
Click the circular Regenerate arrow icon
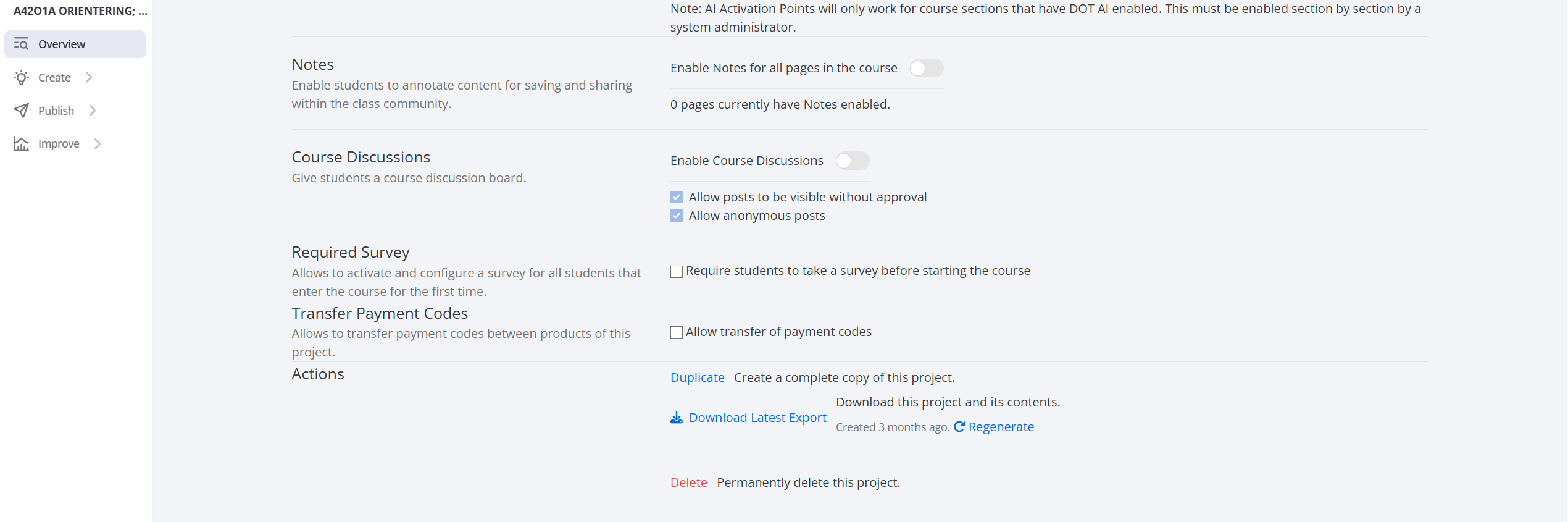click(959, 427)
